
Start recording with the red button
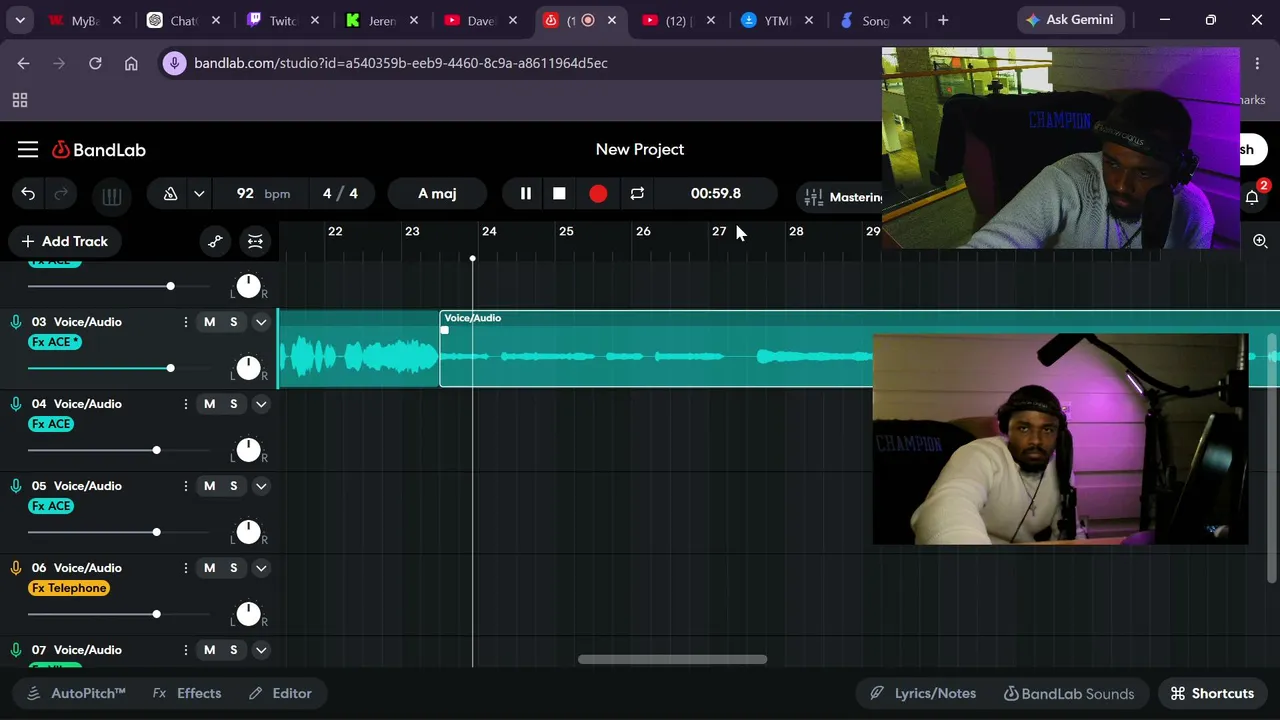tap(598, 194)
